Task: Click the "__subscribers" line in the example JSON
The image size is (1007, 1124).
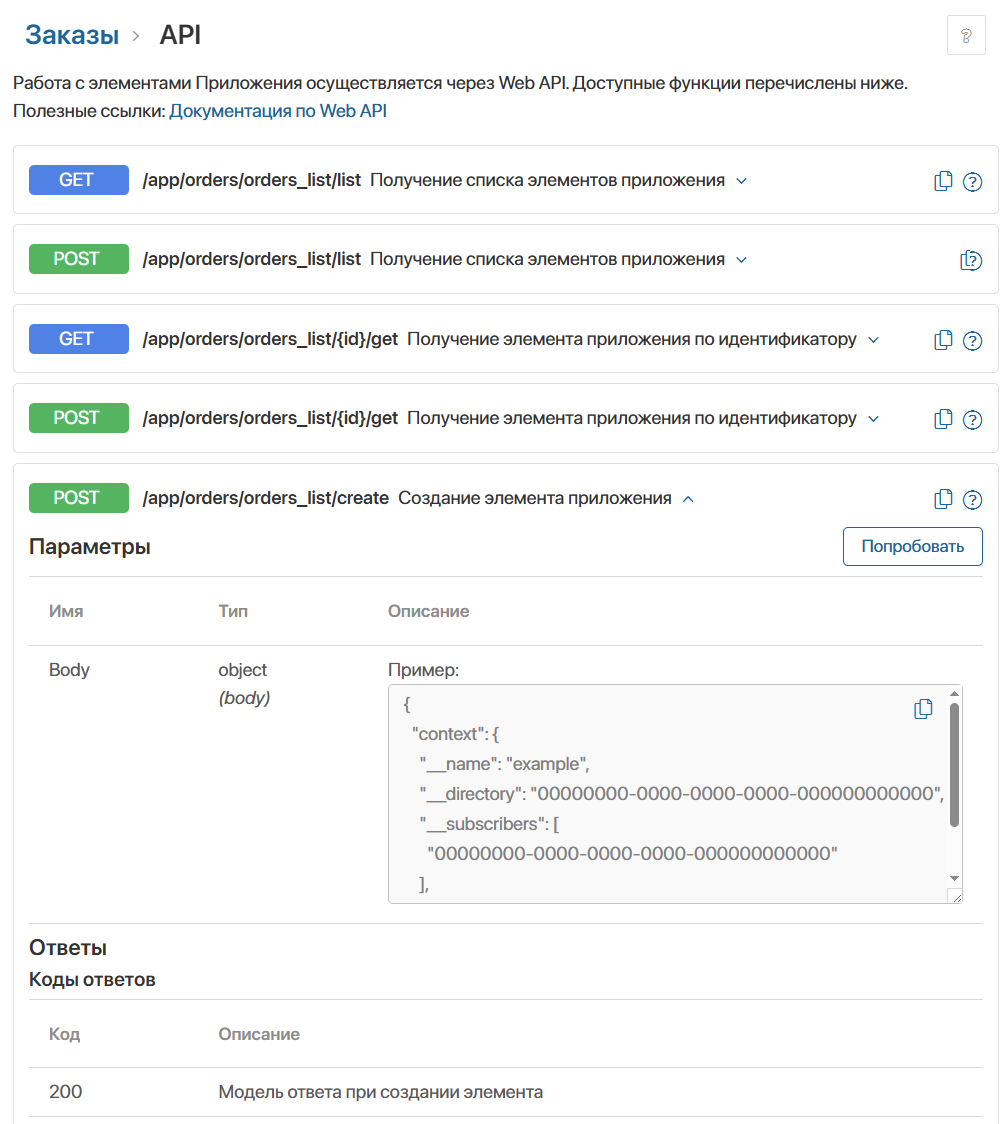Action: point(490,824)
